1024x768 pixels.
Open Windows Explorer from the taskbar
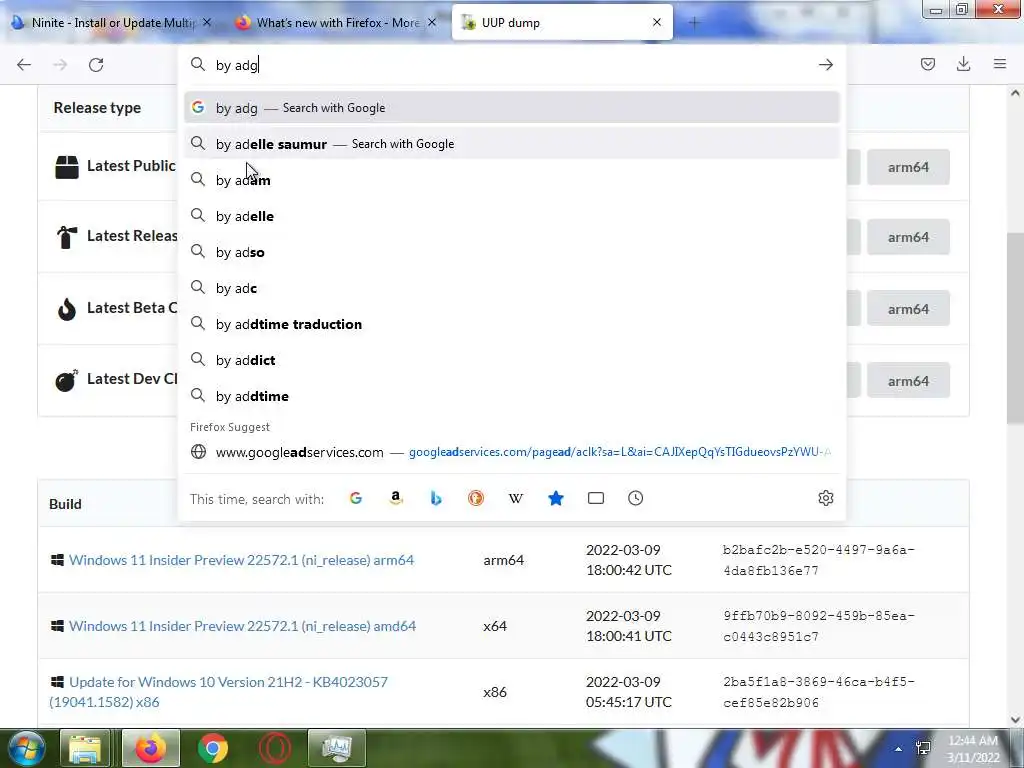[x=85, y=748]
